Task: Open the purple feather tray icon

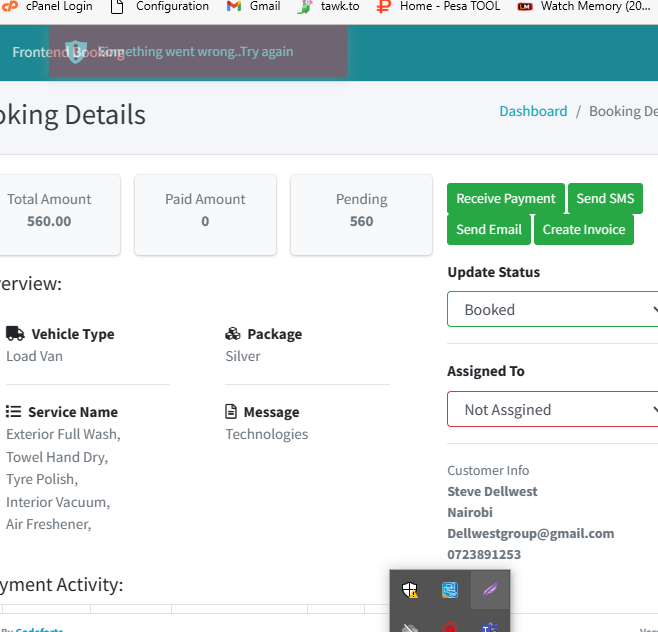Action: pos(490,590)
